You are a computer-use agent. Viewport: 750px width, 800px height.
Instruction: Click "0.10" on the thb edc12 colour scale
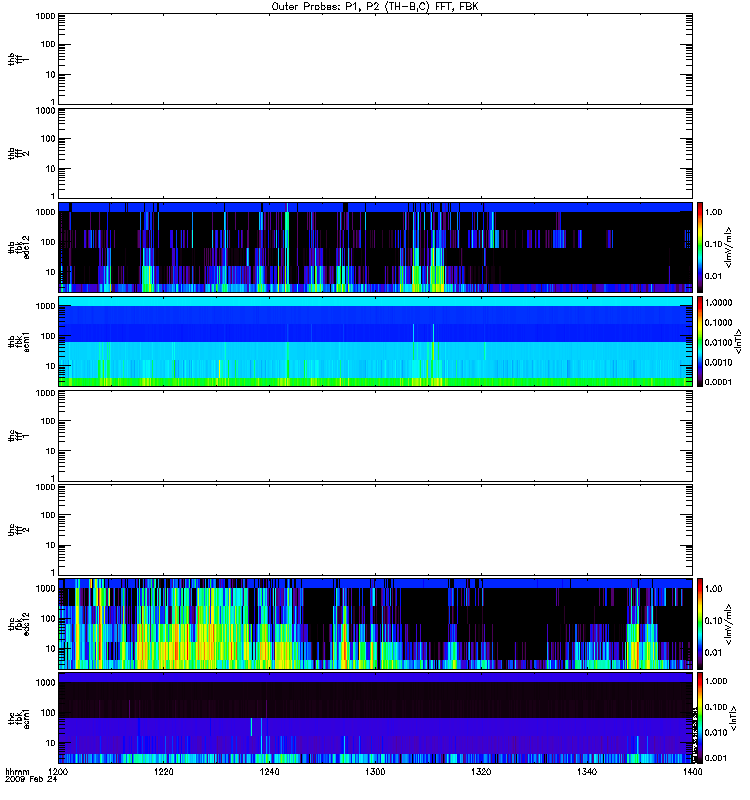[713, 244]
